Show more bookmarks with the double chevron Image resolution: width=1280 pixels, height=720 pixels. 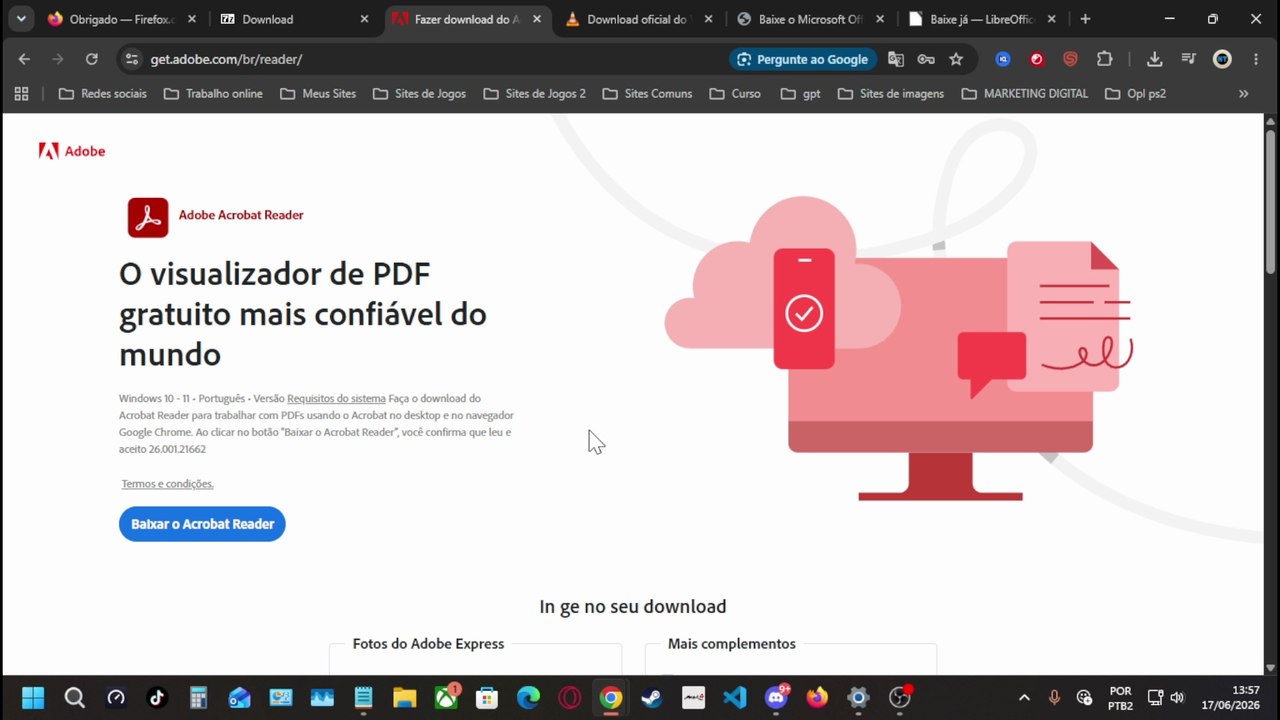click(1244, 94)
